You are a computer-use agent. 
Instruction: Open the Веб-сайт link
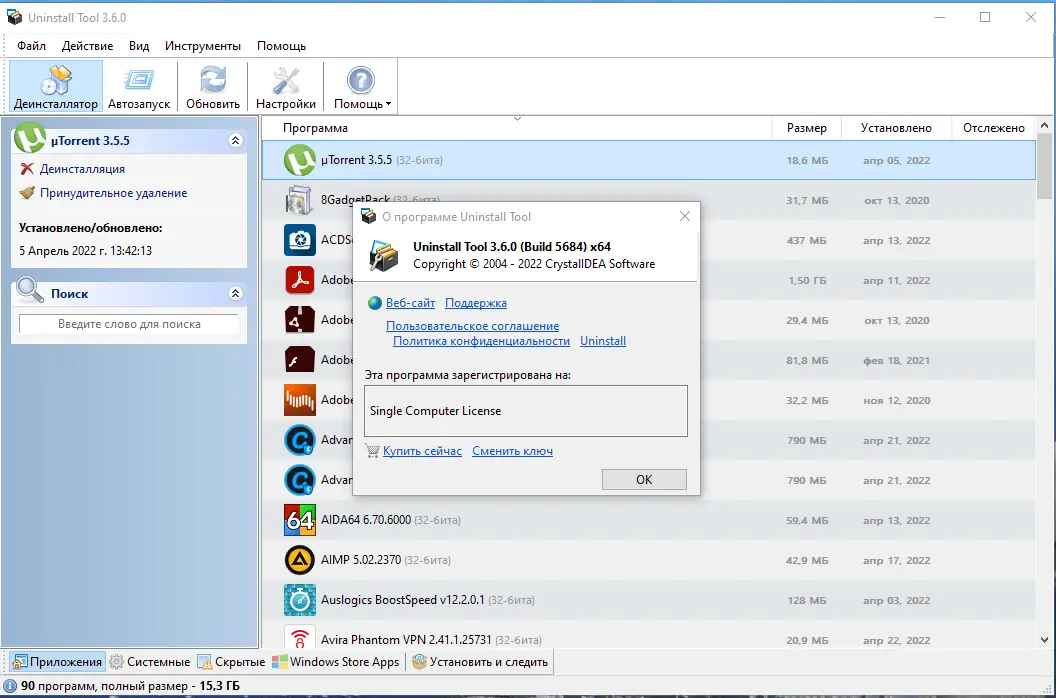pyautogui.click(x=410, y=303)
